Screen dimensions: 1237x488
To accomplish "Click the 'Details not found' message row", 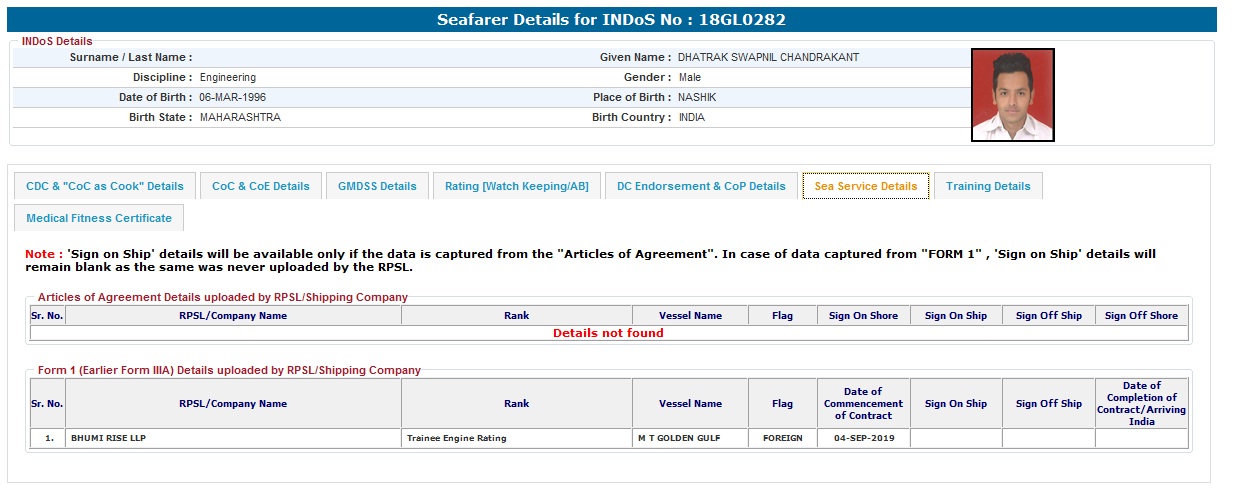I will 608,333.
